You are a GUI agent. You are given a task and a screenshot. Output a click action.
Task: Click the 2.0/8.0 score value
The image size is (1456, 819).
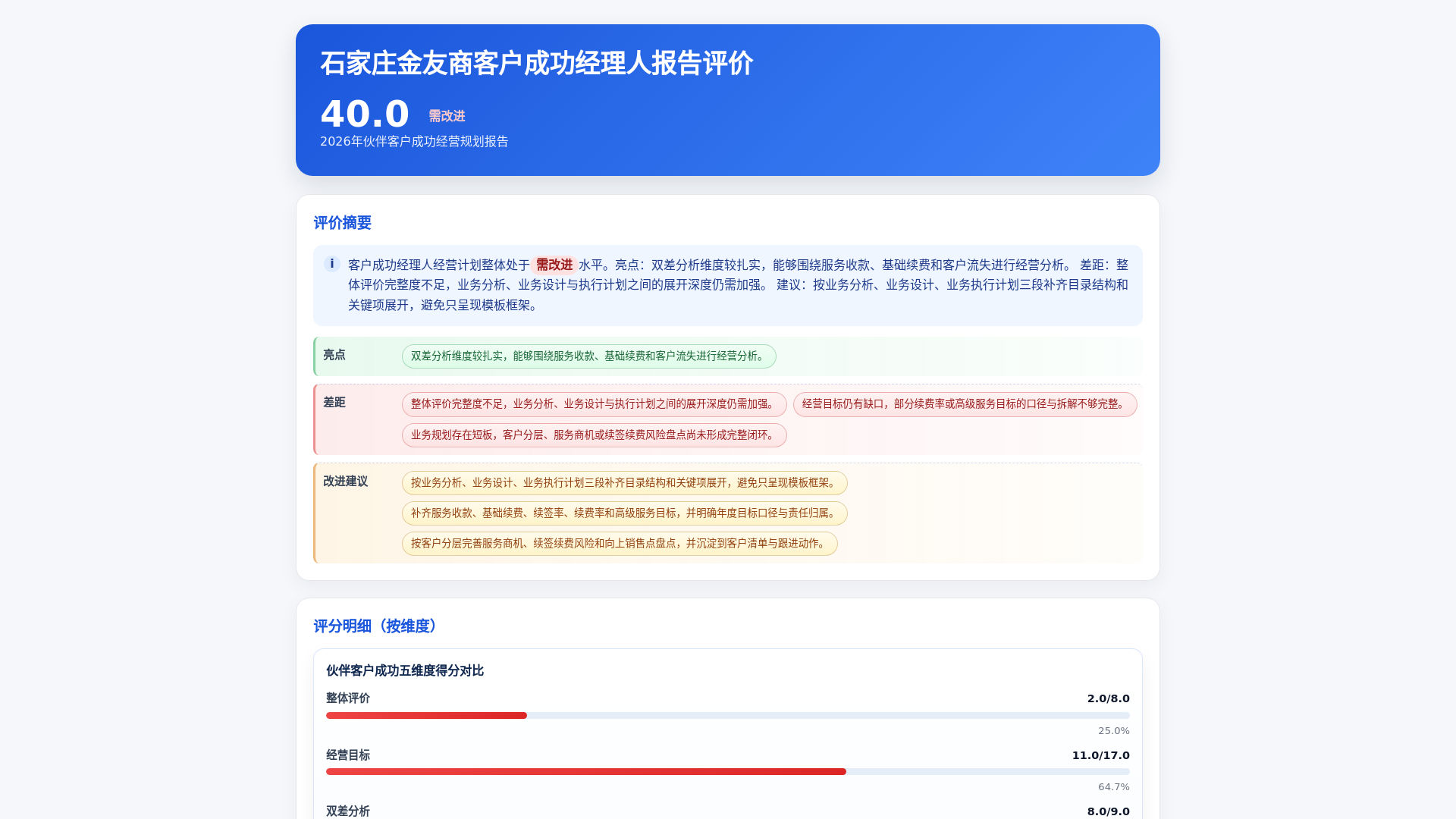coord(1109,698)
